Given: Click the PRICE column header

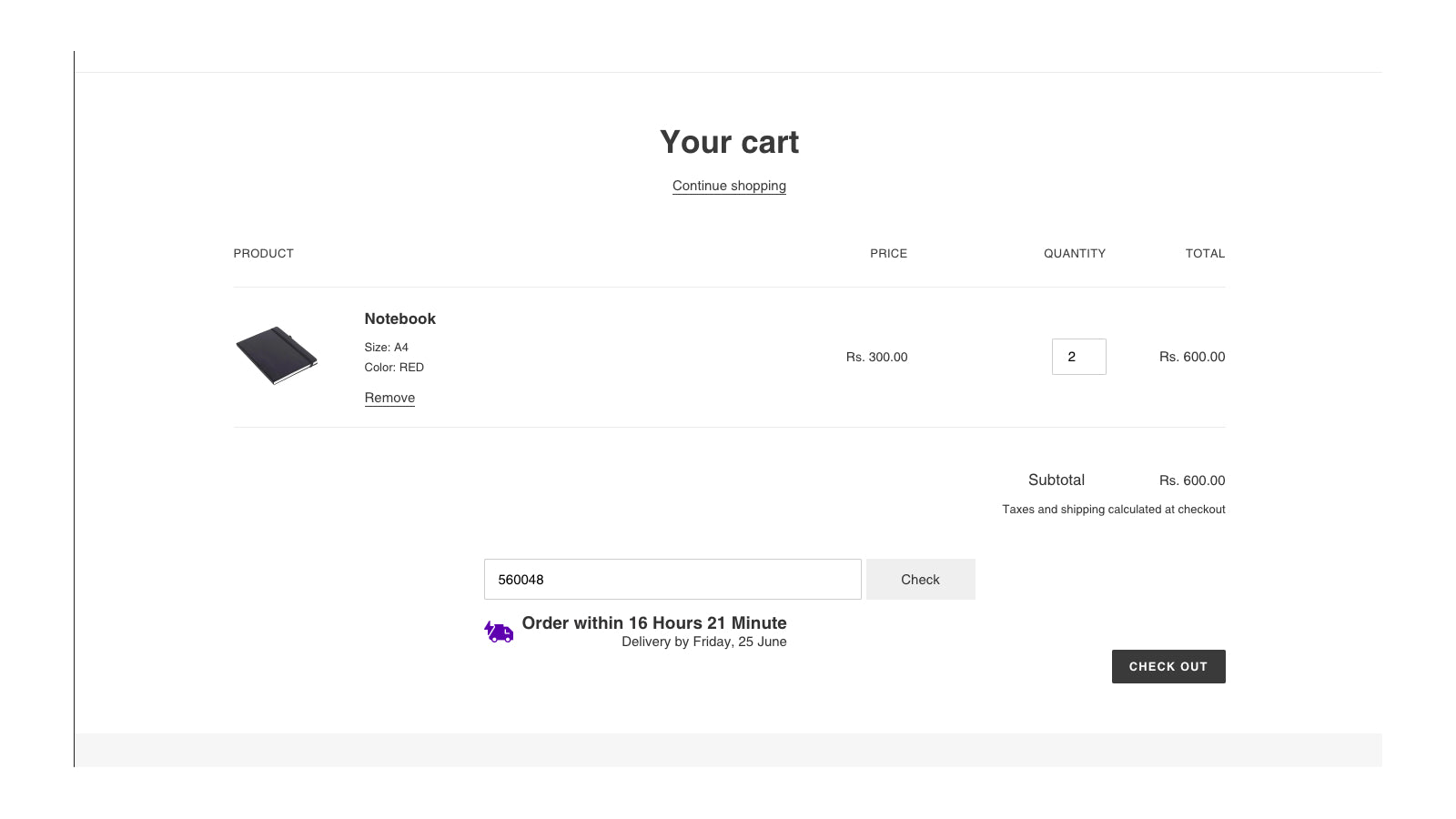Looking at the screenshot, I should pos(888,254).
